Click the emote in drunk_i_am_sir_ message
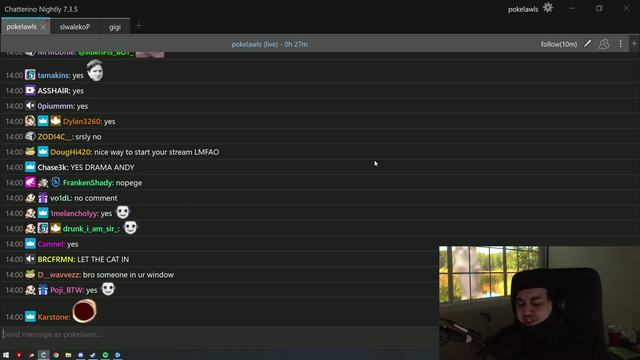The width and height of the screenshot is (640, 360). pos(130,228)
